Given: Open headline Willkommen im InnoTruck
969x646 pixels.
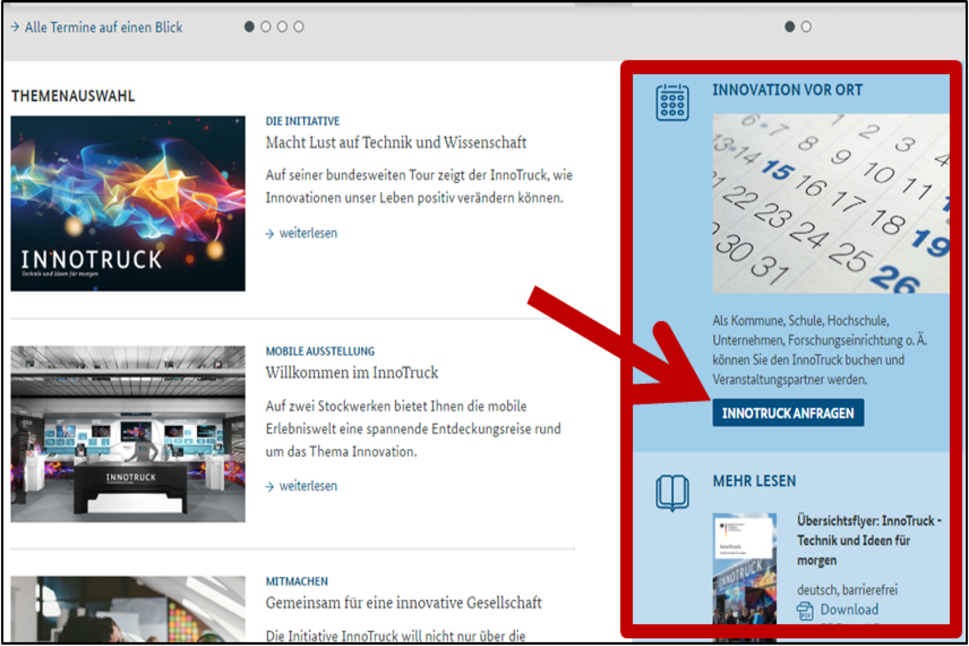Looking at the screenshot, I should (352, 373).
